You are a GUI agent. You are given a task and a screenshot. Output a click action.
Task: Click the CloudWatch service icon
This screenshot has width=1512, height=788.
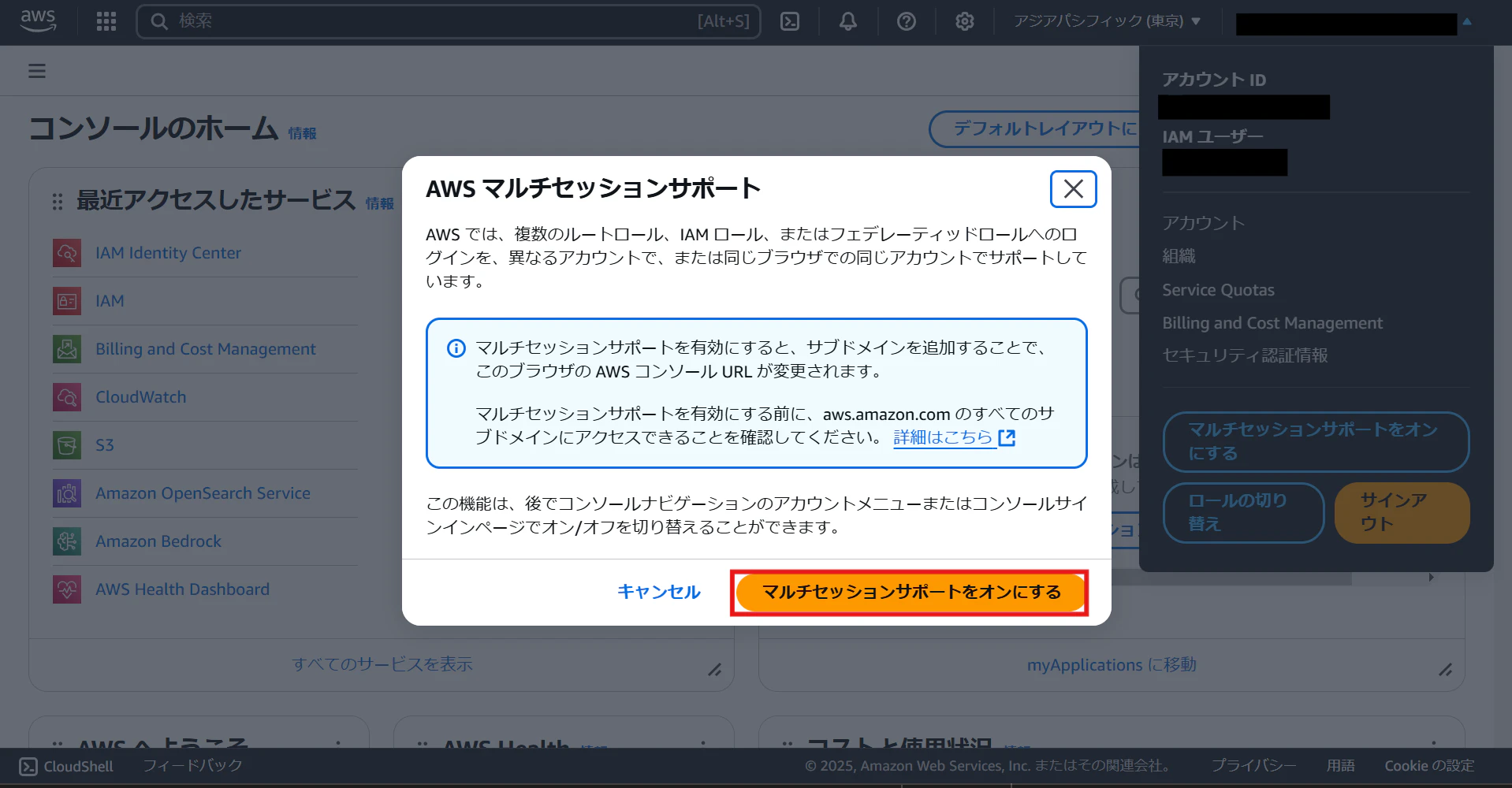(x=67, y=397)
